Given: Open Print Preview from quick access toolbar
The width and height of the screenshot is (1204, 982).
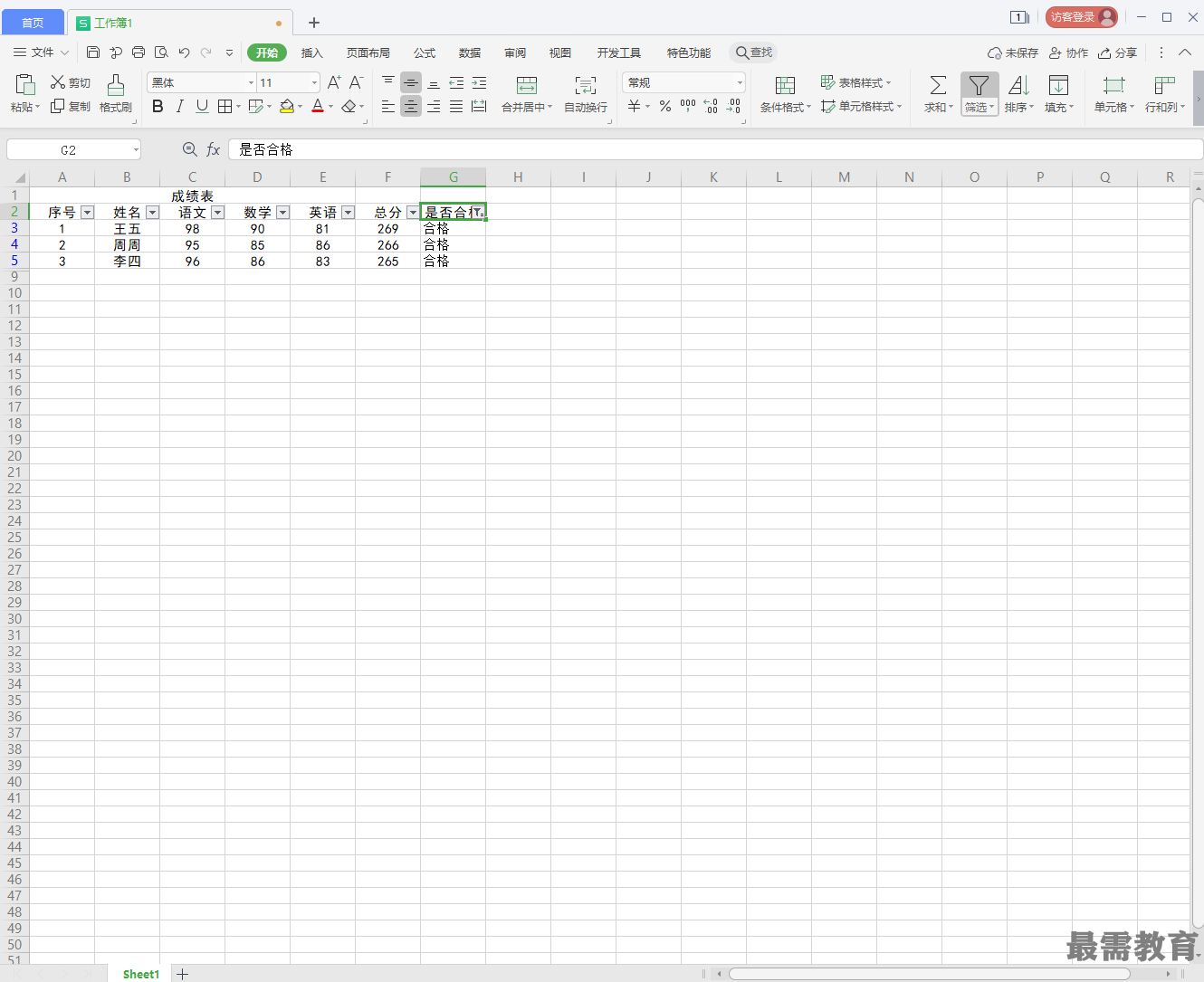Looking at the screenshot, I should (x=161, y=52).
